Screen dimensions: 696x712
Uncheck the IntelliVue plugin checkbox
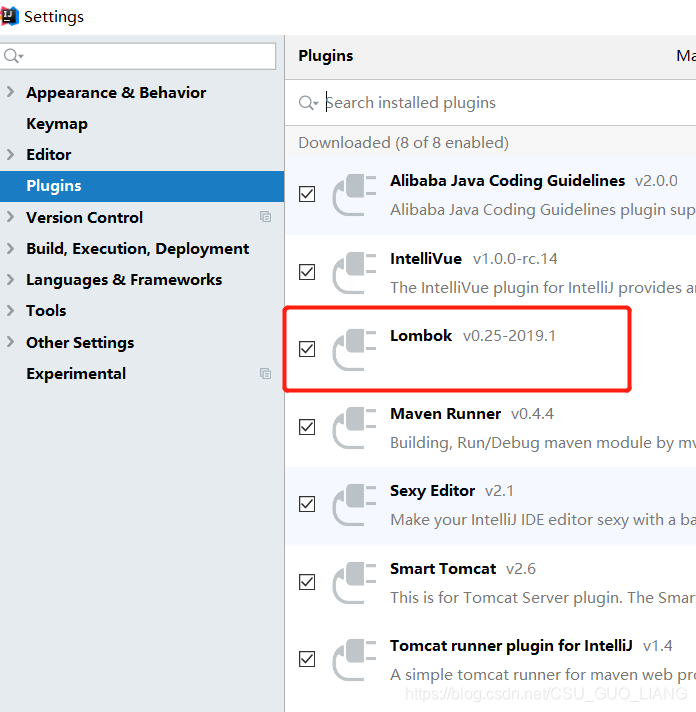(x=307, y=272)
